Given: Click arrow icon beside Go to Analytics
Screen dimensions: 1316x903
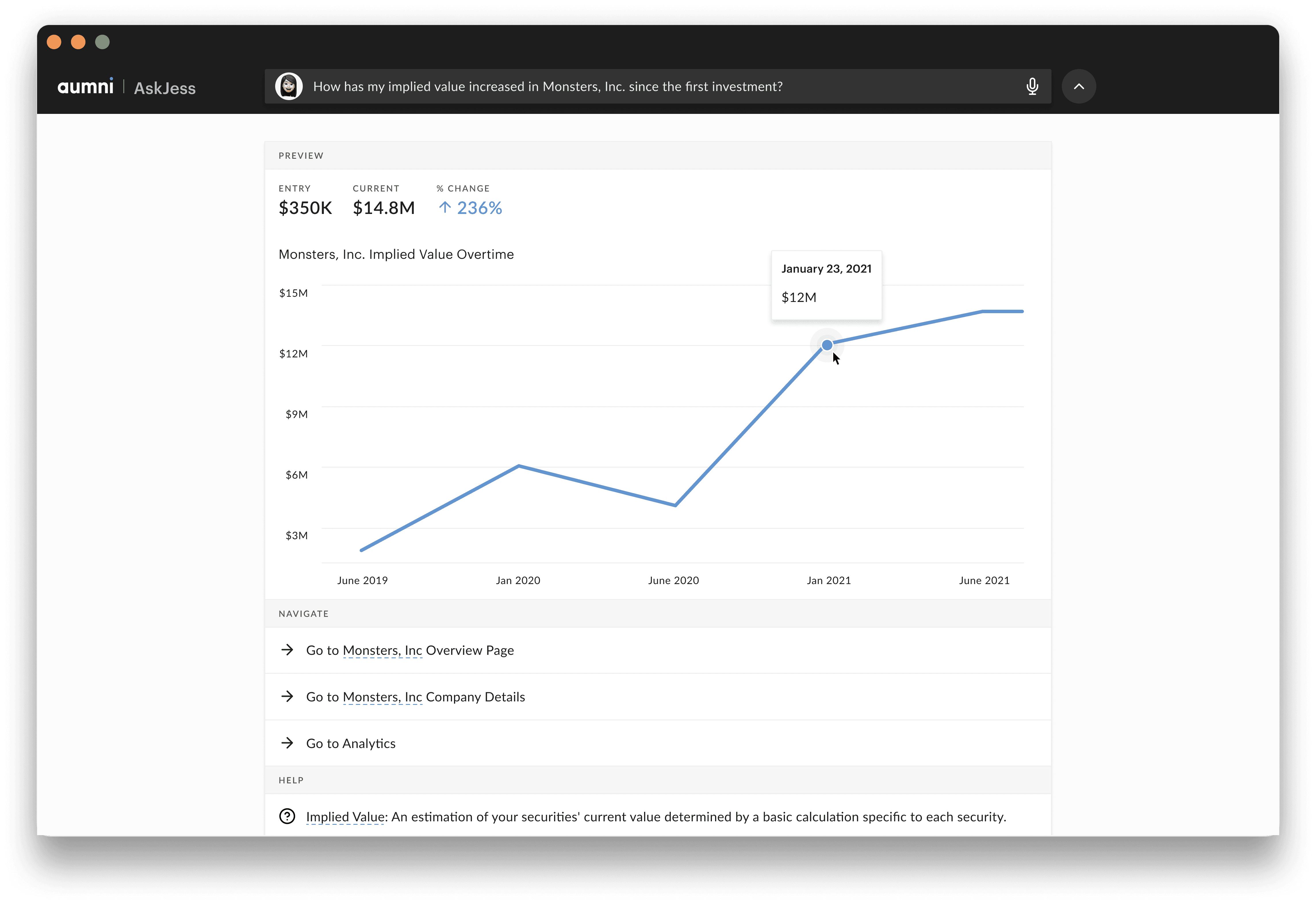Looking at the screenshot, I should (x=288, y=743).
